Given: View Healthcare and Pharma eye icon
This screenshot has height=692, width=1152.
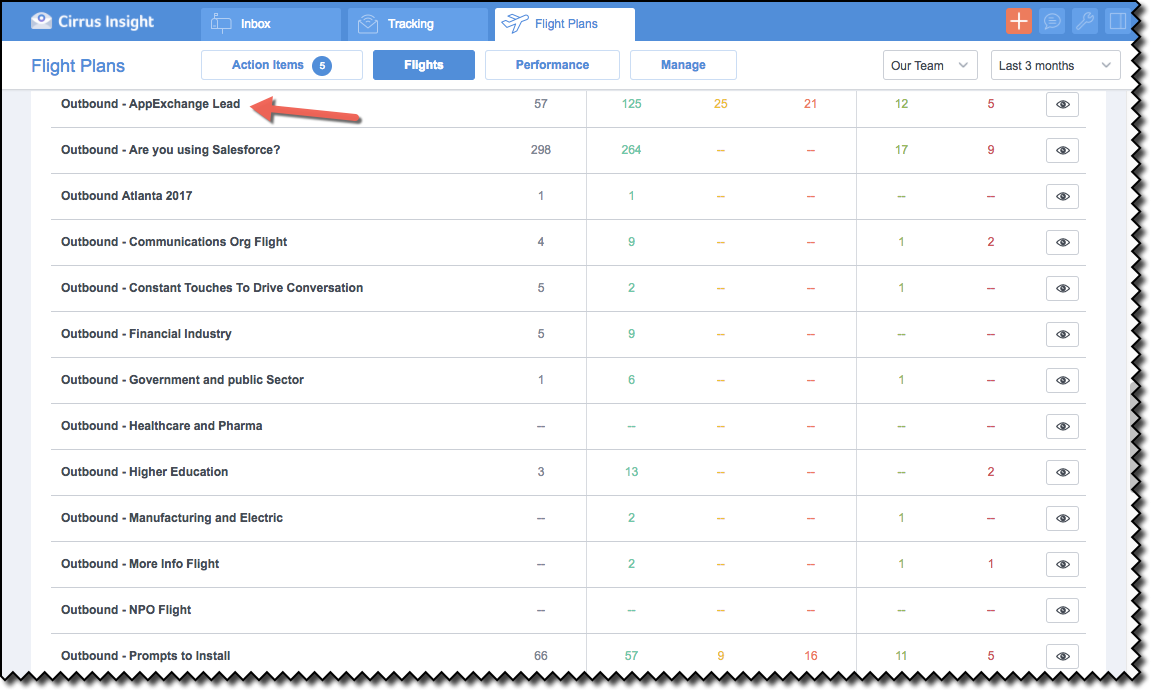Looking at the screenshot, I should coord(1062,426).
